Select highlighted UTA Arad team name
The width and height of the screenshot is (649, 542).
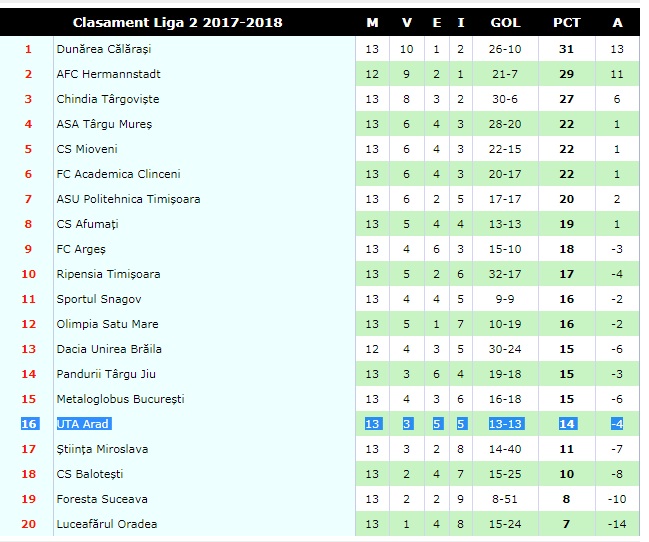(84, 424)
